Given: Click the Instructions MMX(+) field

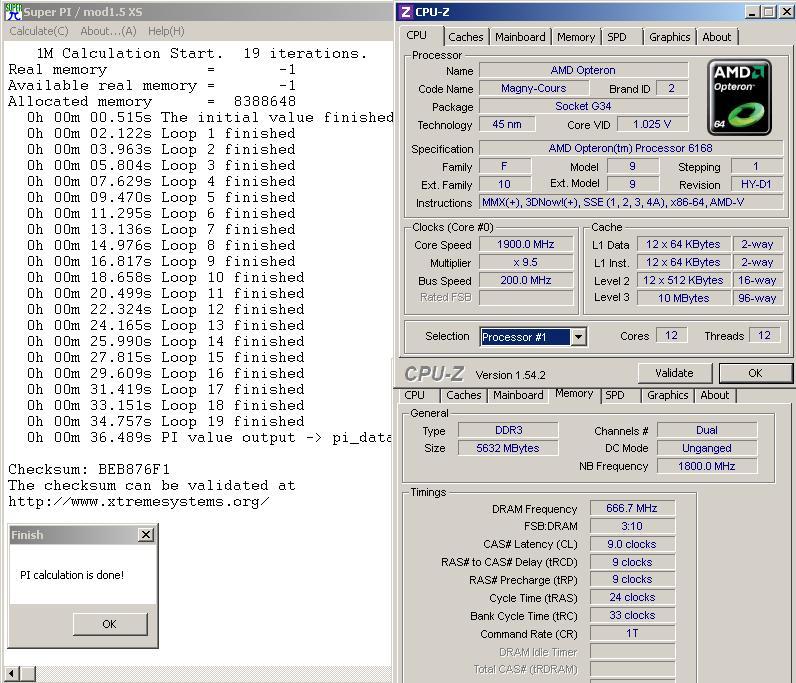Looking at the screenshot, I should click(631, 203).
